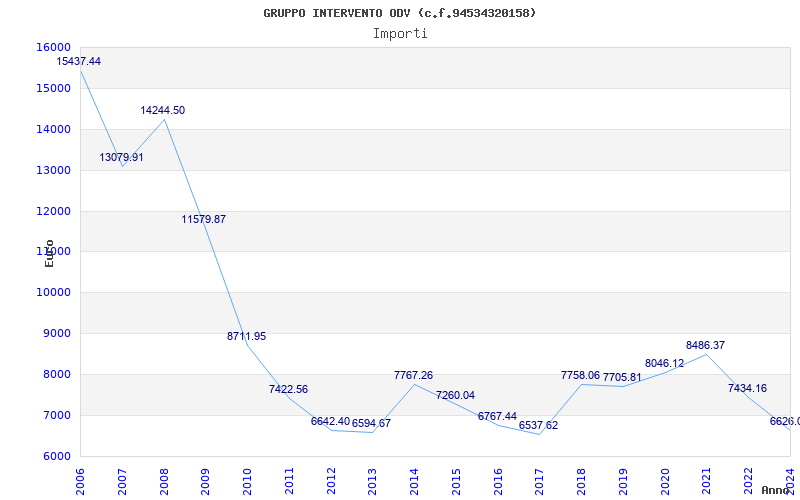Screen dimensions: 800x500
Task: Click the 9000 y-axis tick label
Action: click(57, 334)
